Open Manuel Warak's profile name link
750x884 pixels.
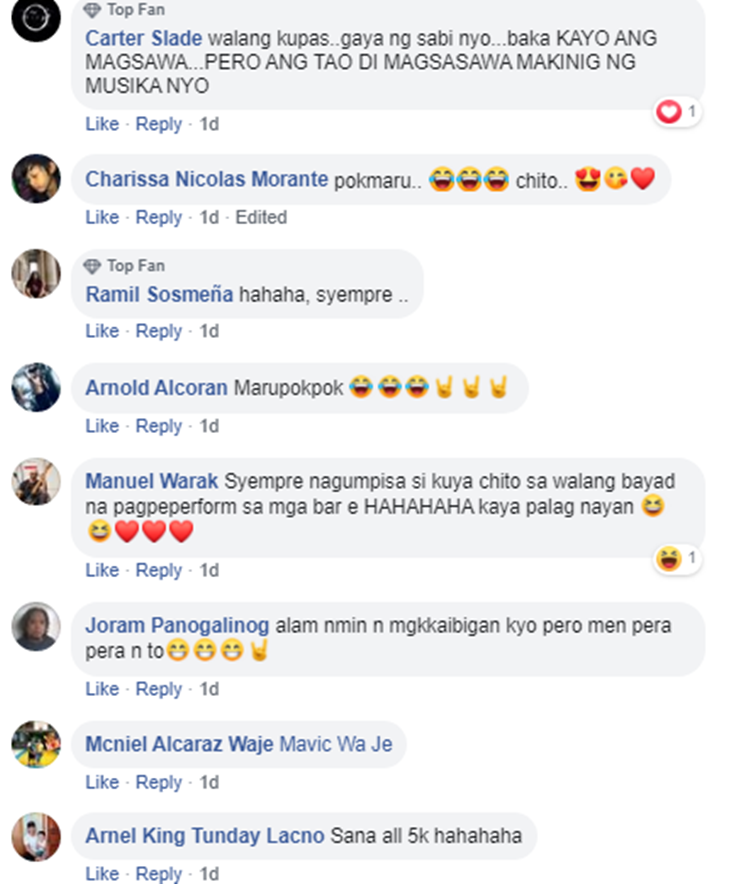coord(151,481)
